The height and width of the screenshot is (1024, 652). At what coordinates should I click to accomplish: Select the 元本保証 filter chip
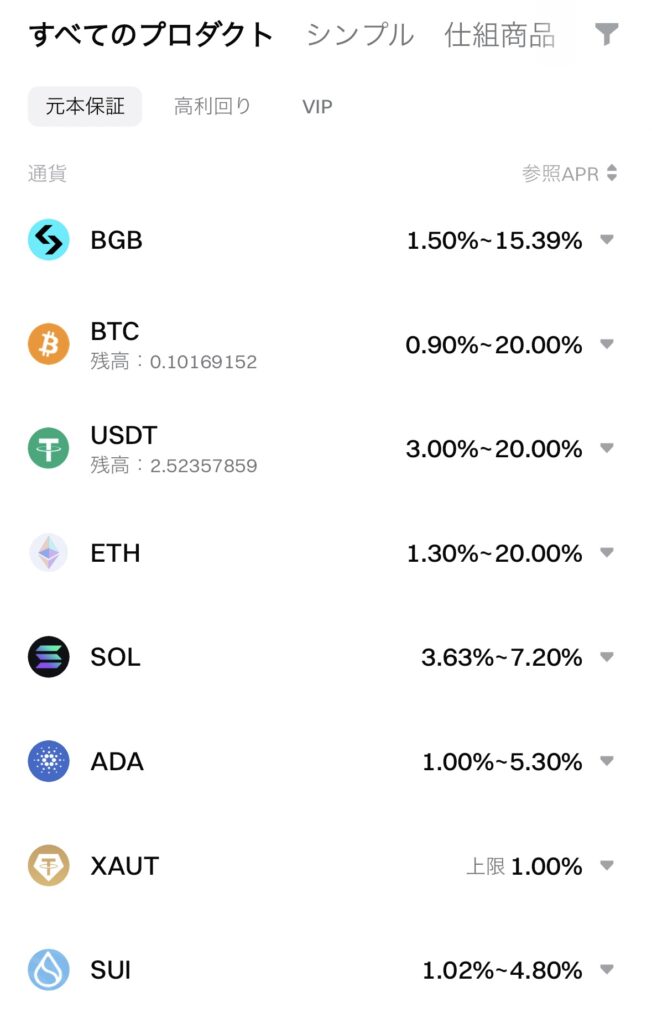click(85, 106)
